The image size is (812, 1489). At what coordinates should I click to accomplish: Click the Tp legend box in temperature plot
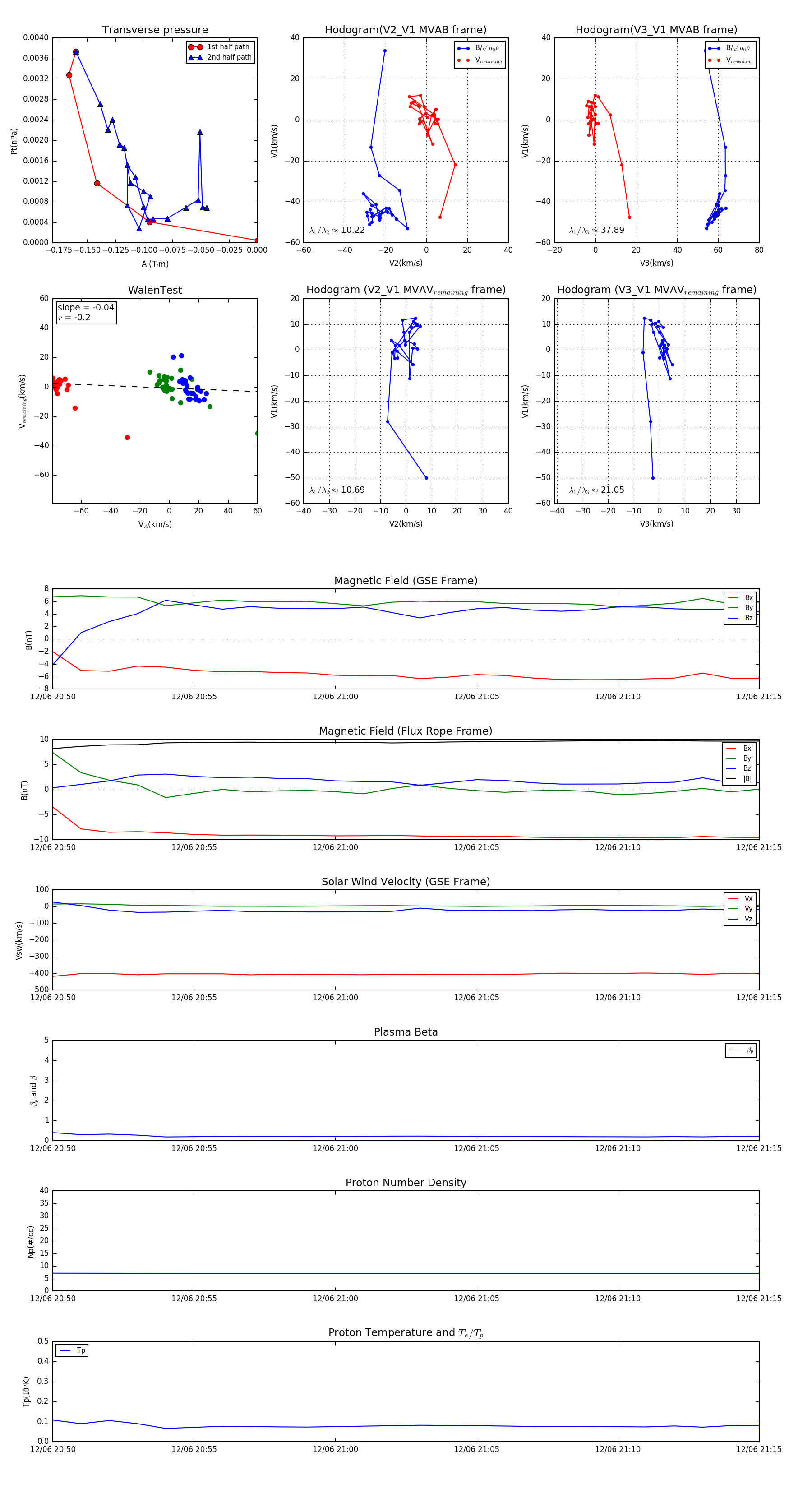click(x=72, y=1351)
